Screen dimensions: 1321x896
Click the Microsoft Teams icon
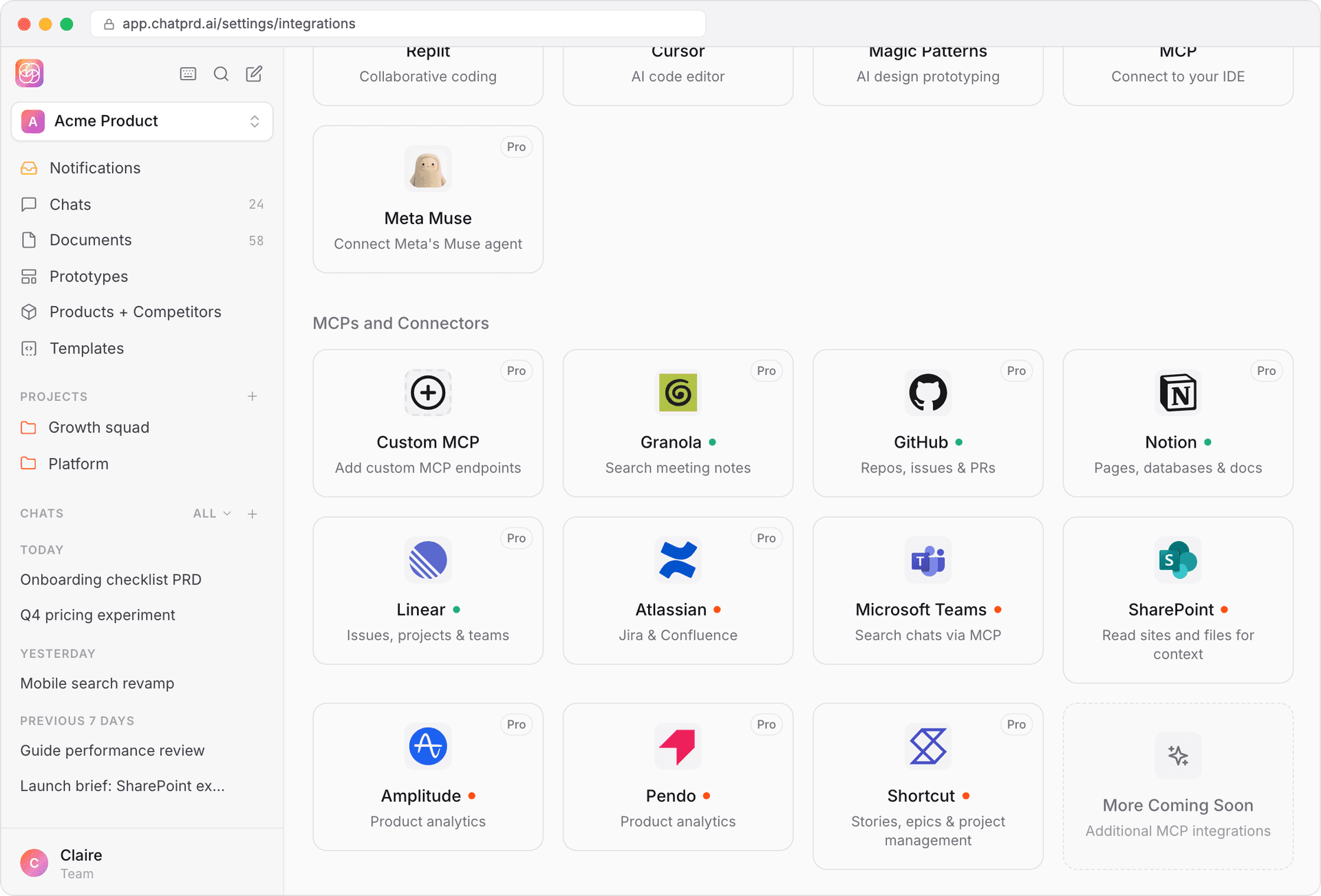pyautogui.click(x=927, y=560)
